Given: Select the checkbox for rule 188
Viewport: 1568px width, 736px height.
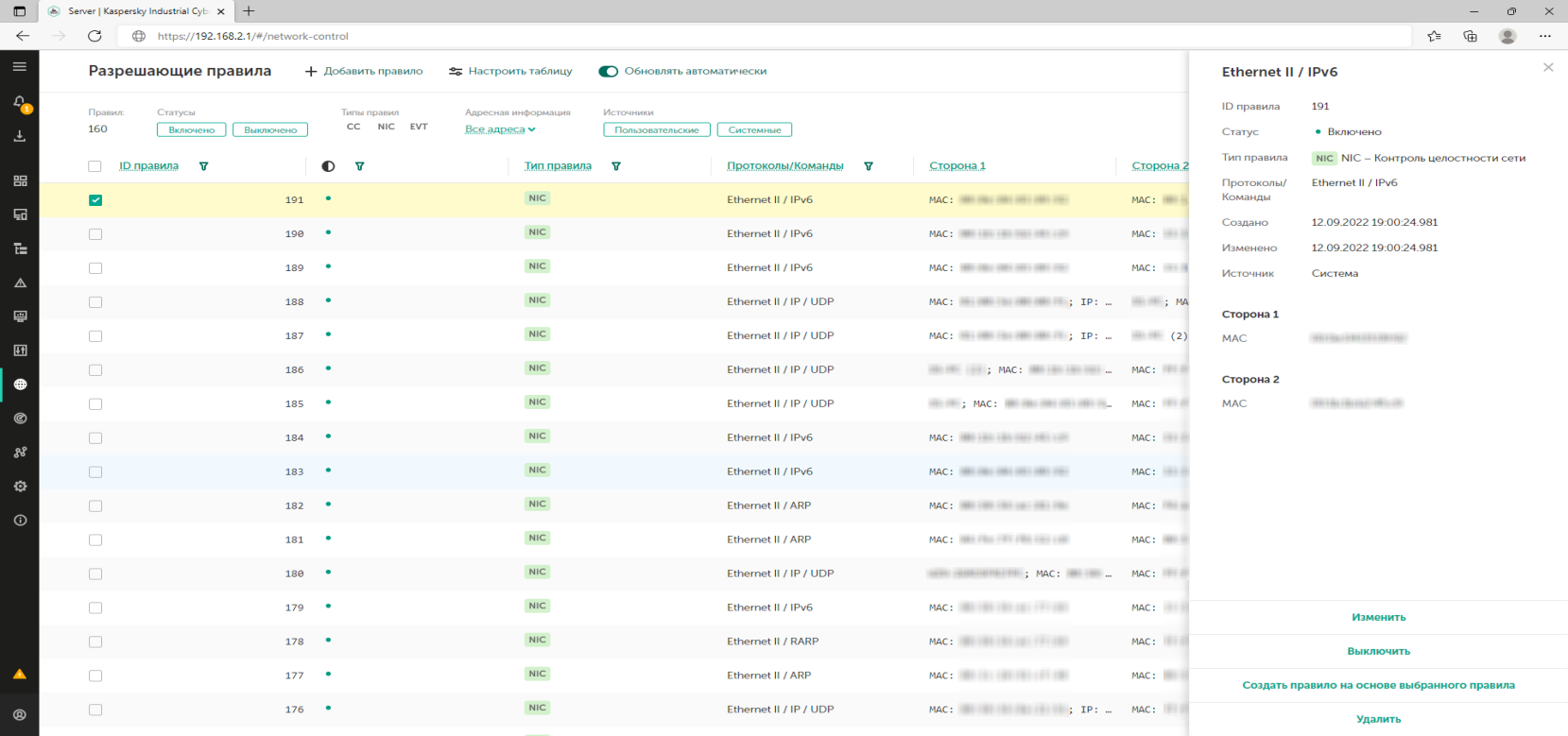Looking at the screenshot, I should click(x=95, y=302).
